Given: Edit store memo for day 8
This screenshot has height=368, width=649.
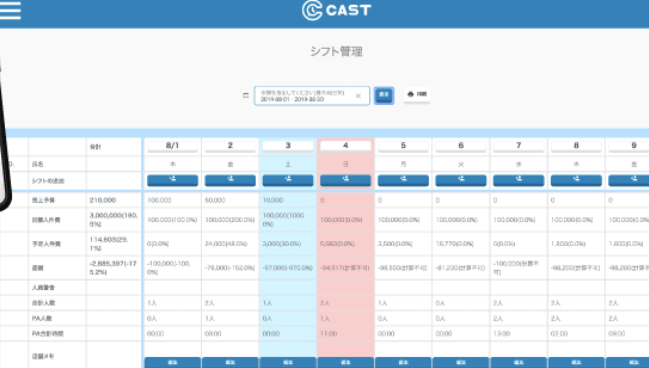Looking at the screenshot, I should point(576,363).
